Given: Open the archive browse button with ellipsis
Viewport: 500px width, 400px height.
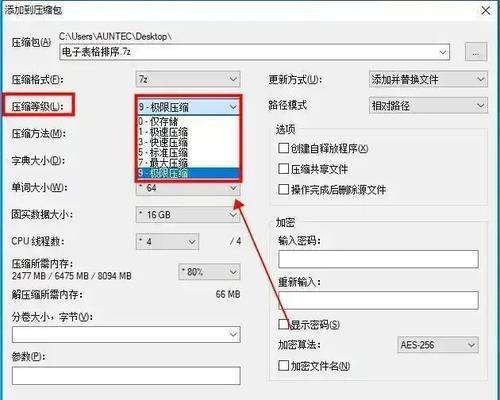Looking at the screenshot, I should (476, 52).
